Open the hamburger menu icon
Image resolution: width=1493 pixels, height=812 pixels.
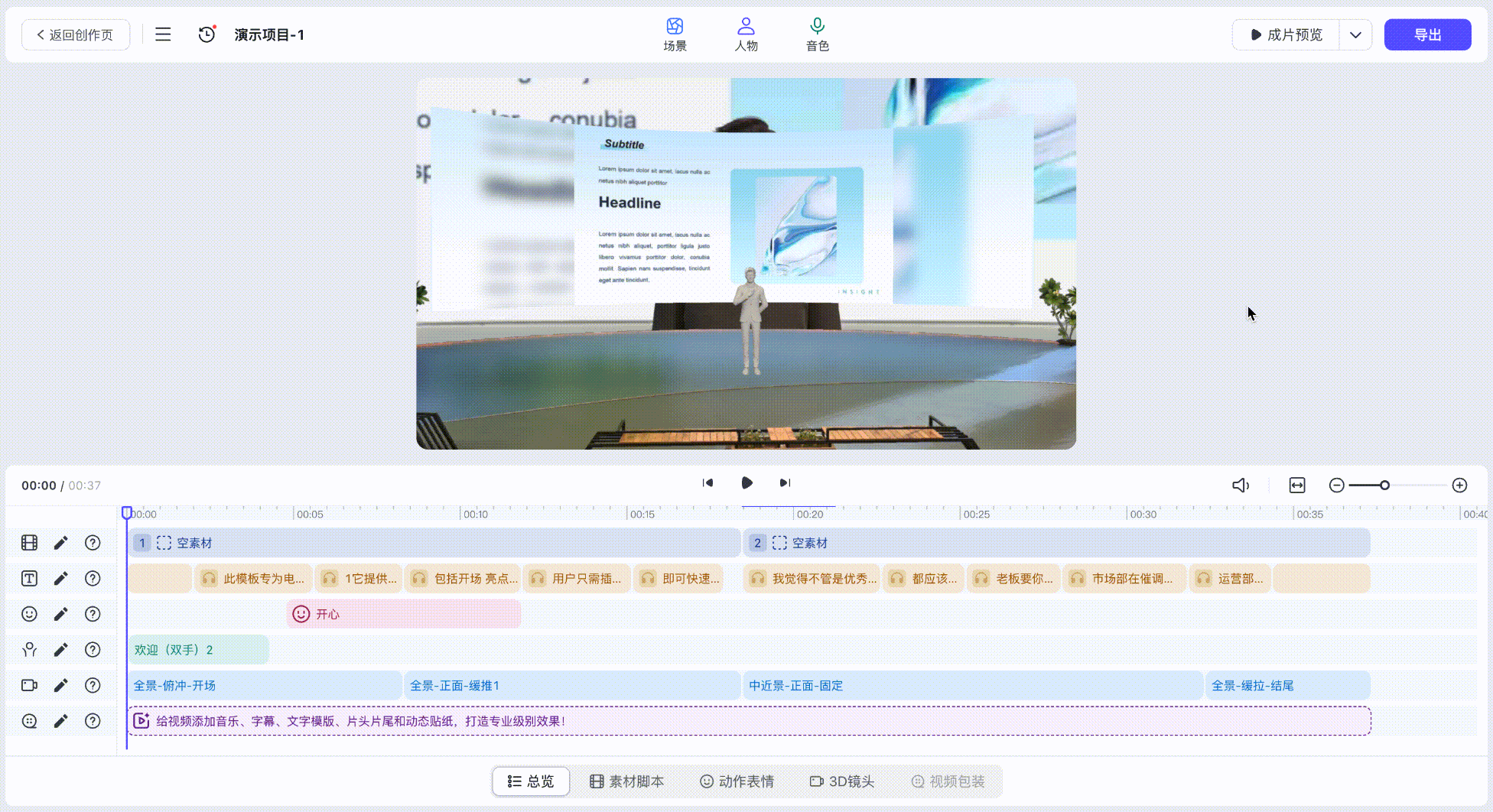pos(163,34)
